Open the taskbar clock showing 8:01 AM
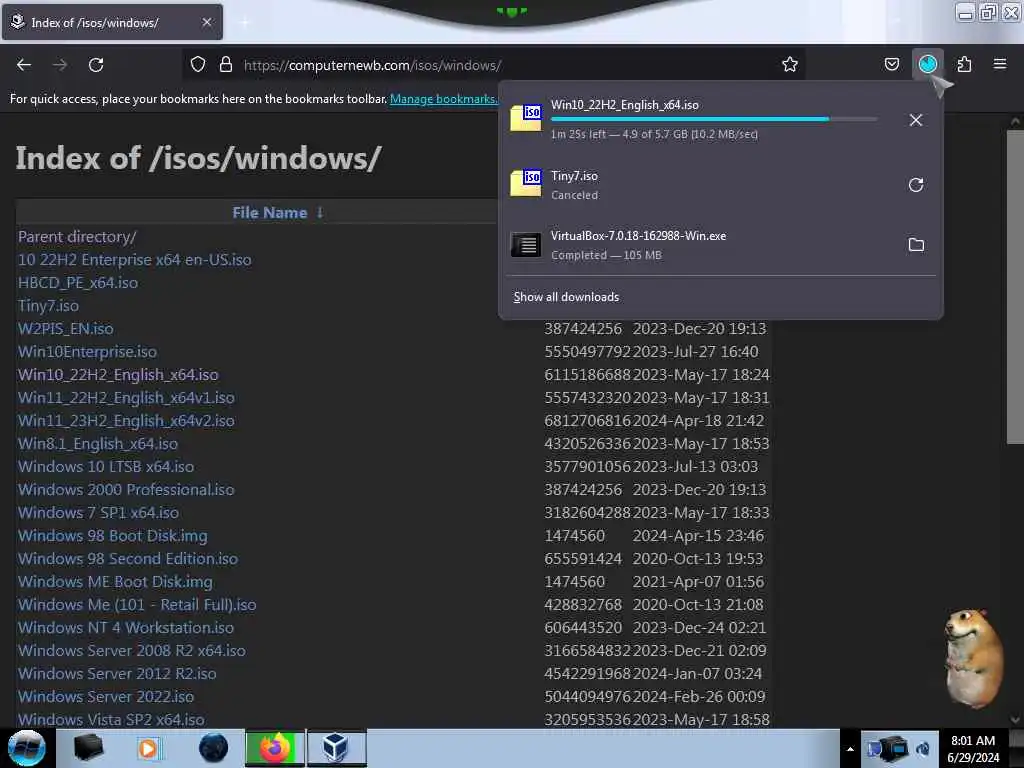This screenshot has width=1024, height=768. pos(973,749)
